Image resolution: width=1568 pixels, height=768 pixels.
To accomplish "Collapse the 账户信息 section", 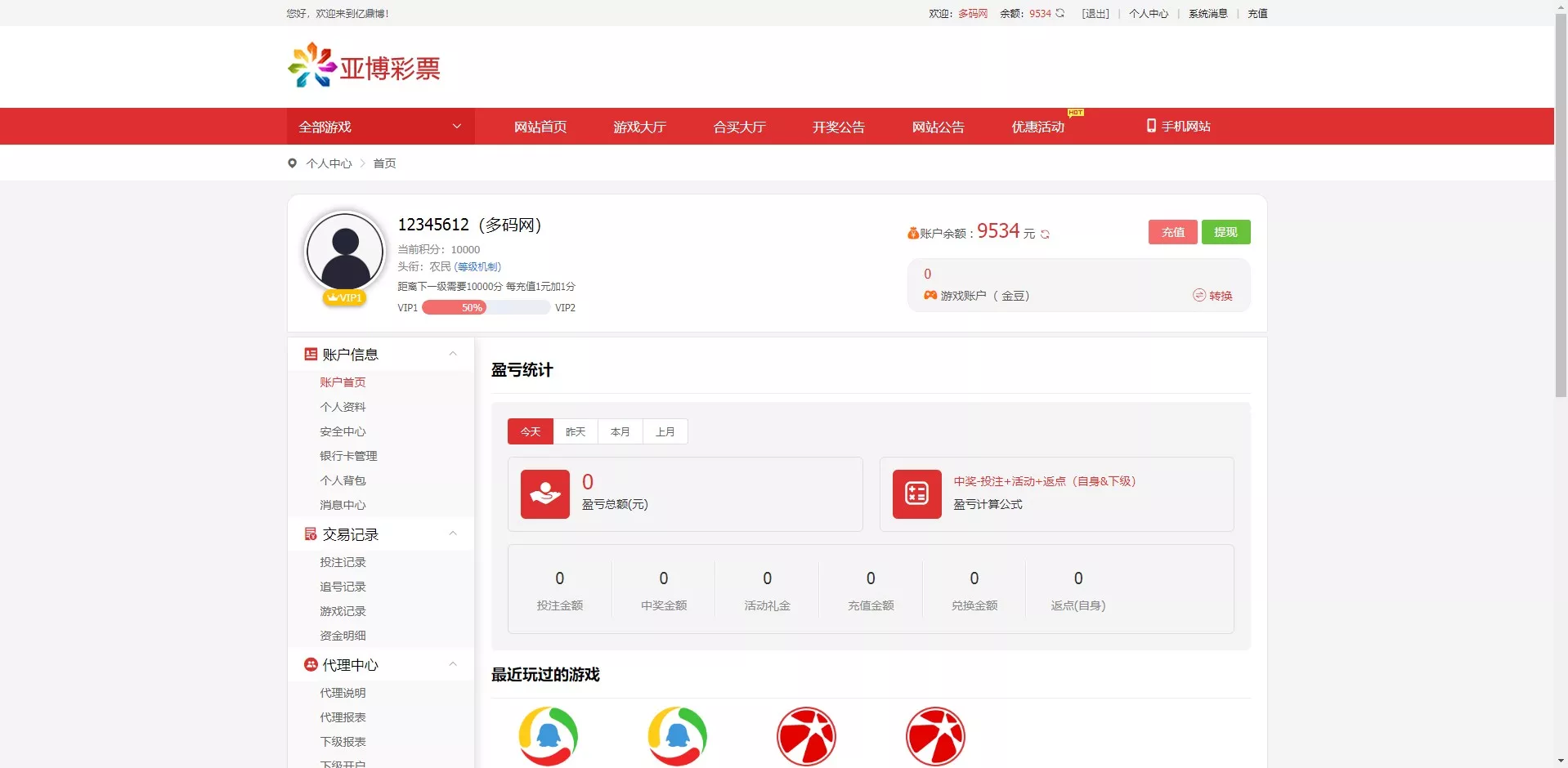I will click(x=453, y=354).
